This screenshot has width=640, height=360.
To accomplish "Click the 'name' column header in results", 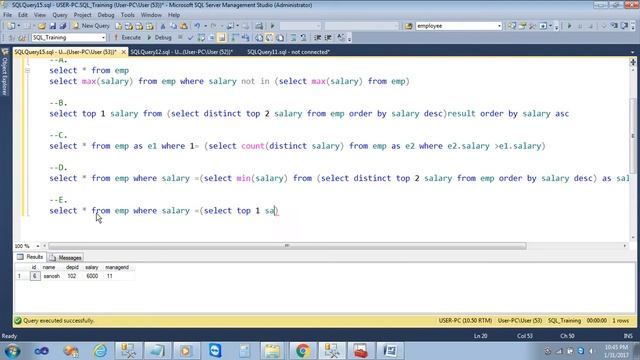I will (x=49, y=267).
